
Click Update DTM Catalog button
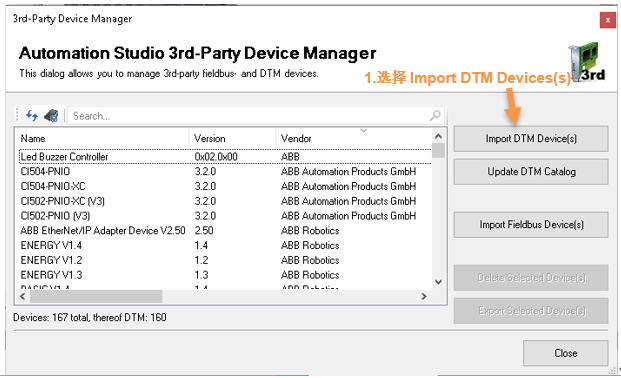(531, 172)
